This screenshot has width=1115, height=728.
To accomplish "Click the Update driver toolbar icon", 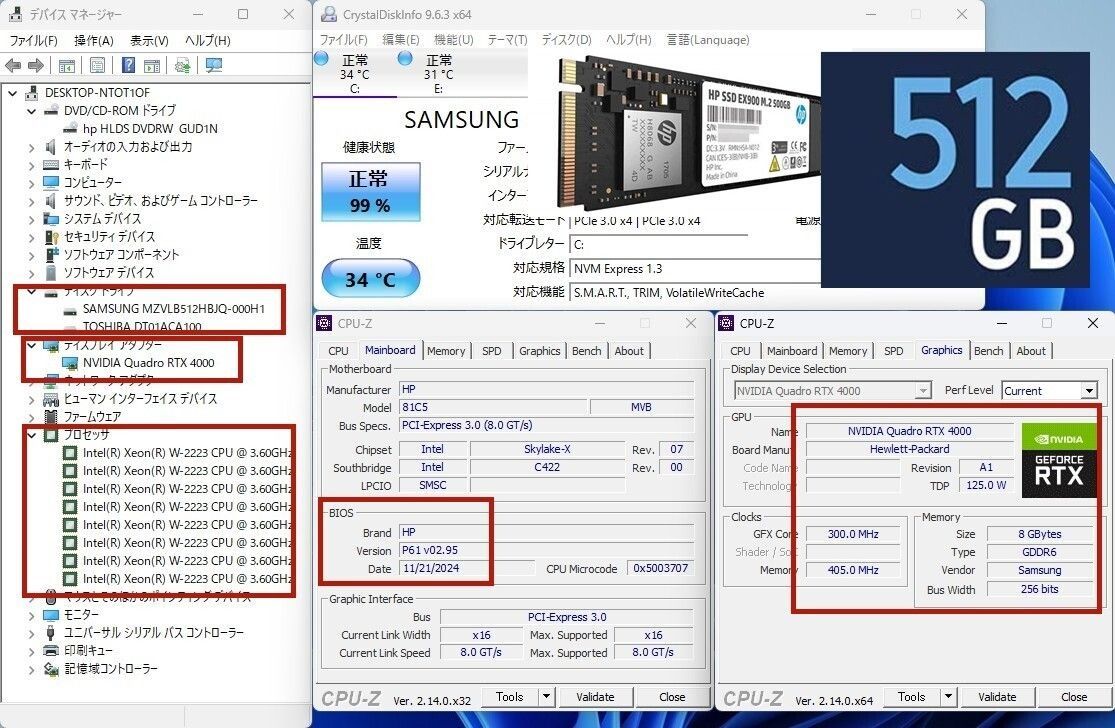I will click(x=182, y=65).
